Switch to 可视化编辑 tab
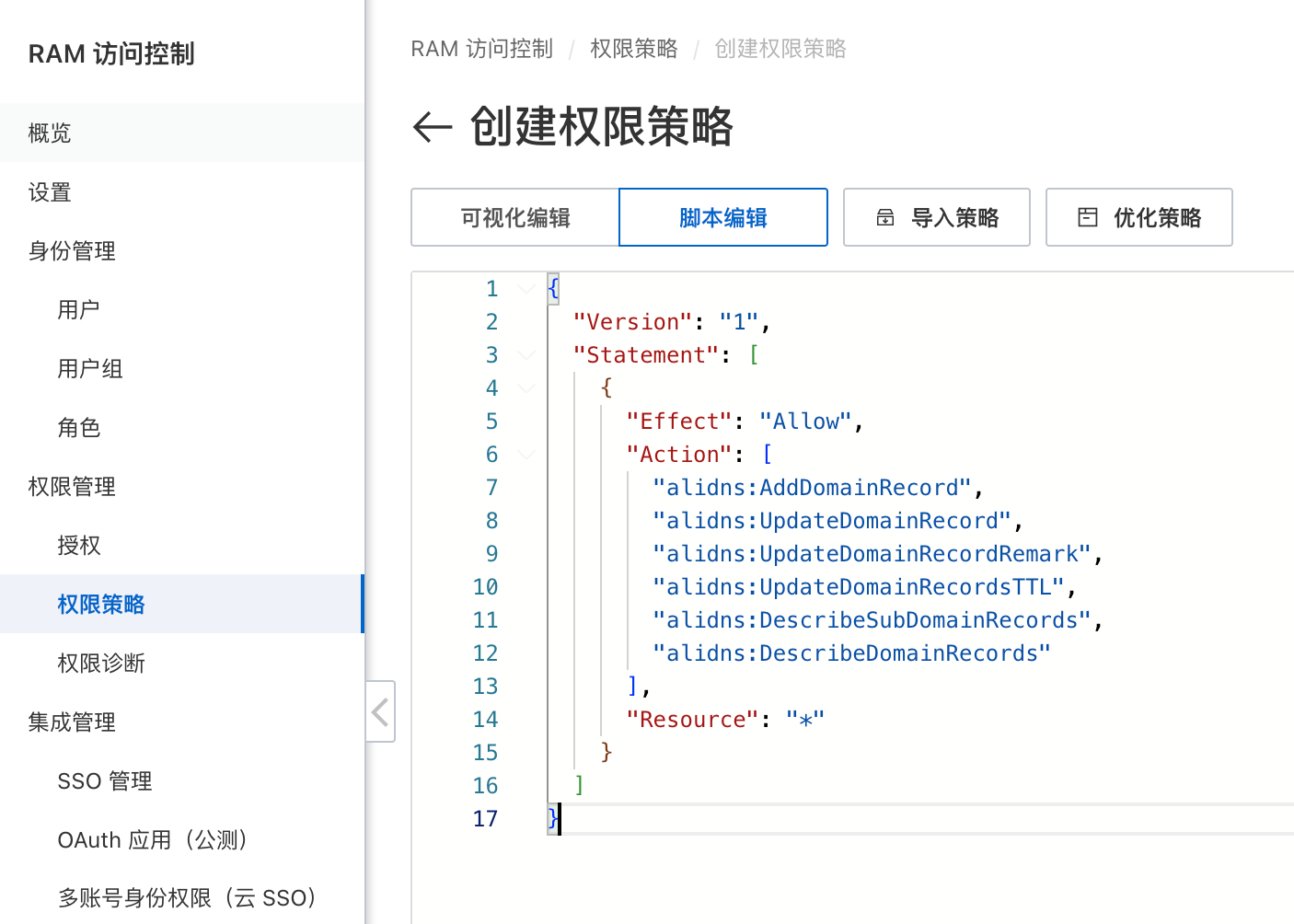The image size is (1294, 924). (x=515, y=218)
